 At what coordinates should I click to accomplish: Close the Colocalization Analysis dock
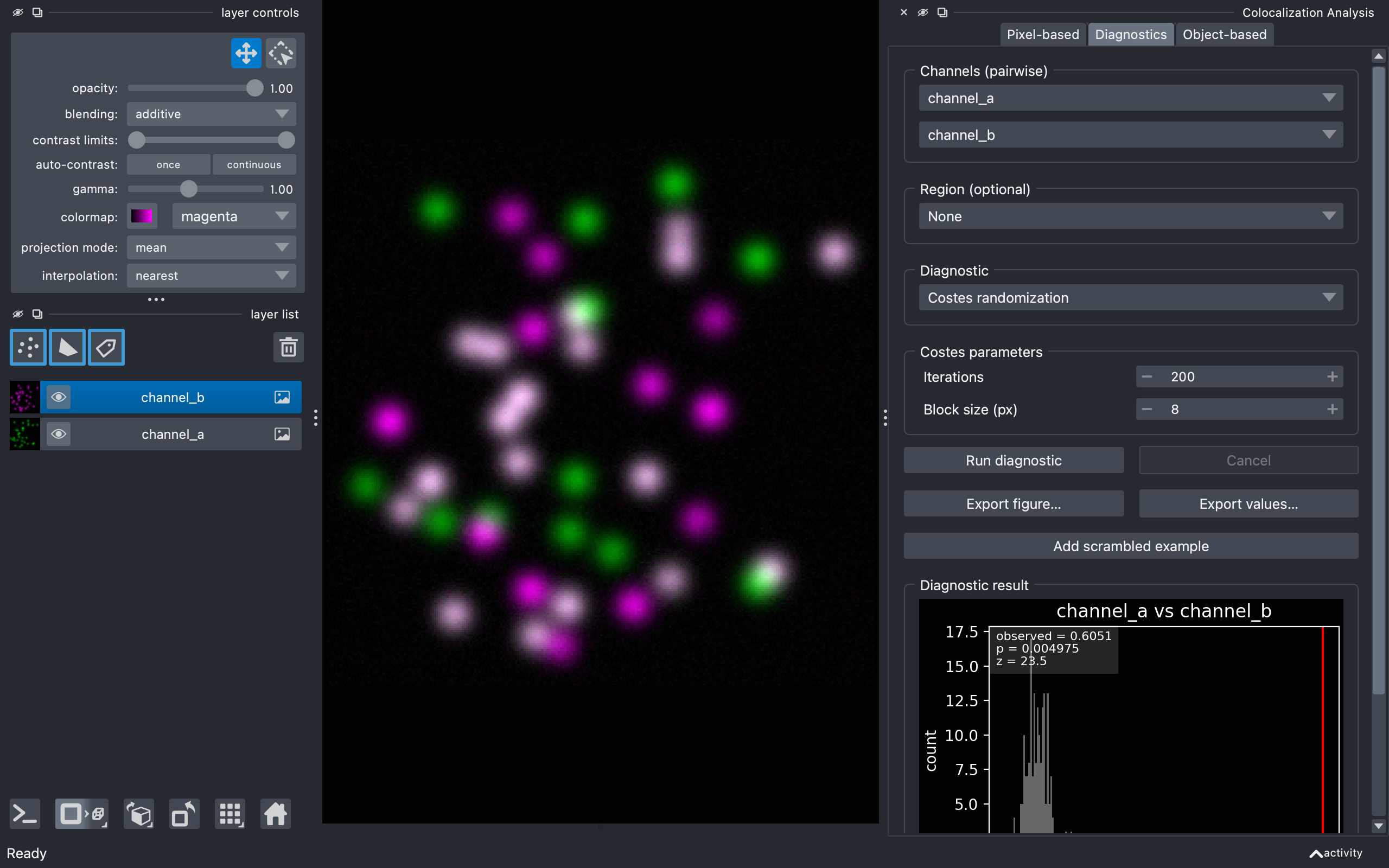904,12
